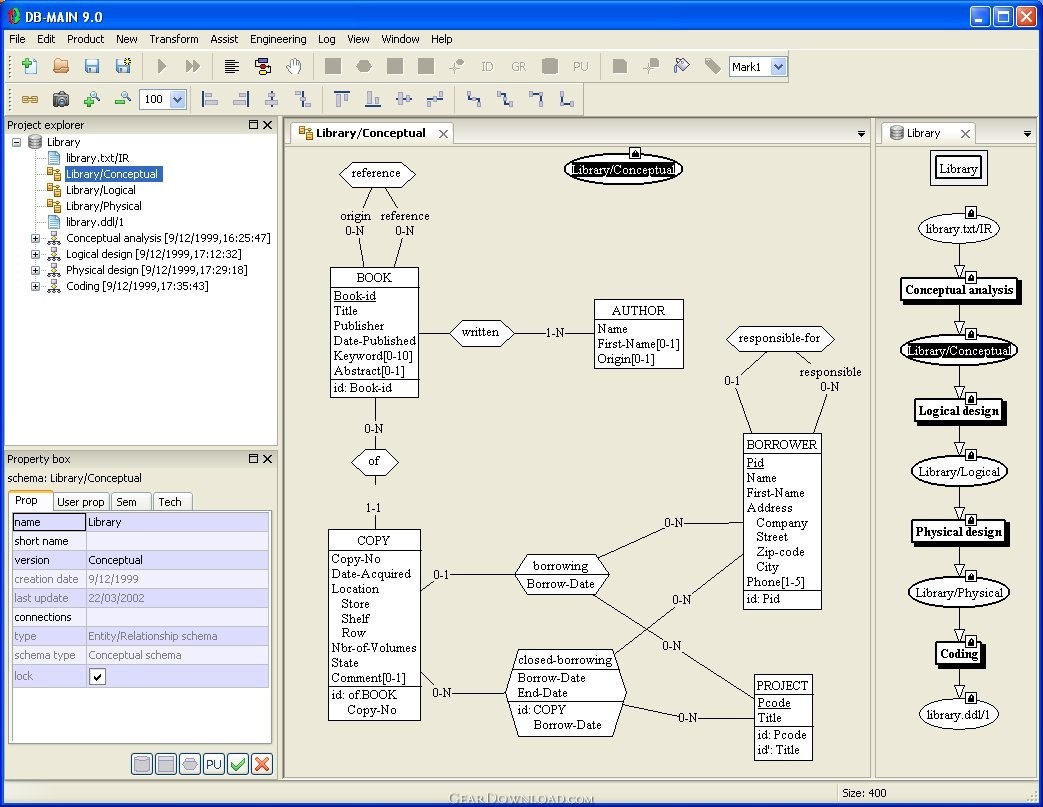Switch to the User prop tab
This screenshot has width=1043, height=807.
click(x=81, y=502)
